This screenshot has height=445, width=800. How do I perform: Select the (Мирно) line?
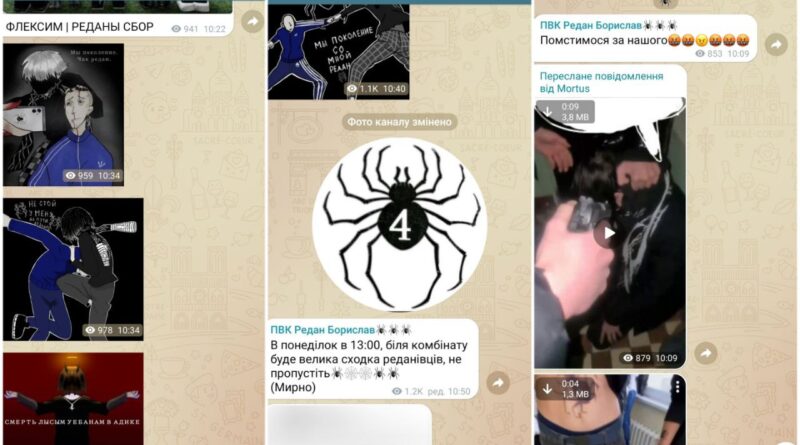pos(293,388)
